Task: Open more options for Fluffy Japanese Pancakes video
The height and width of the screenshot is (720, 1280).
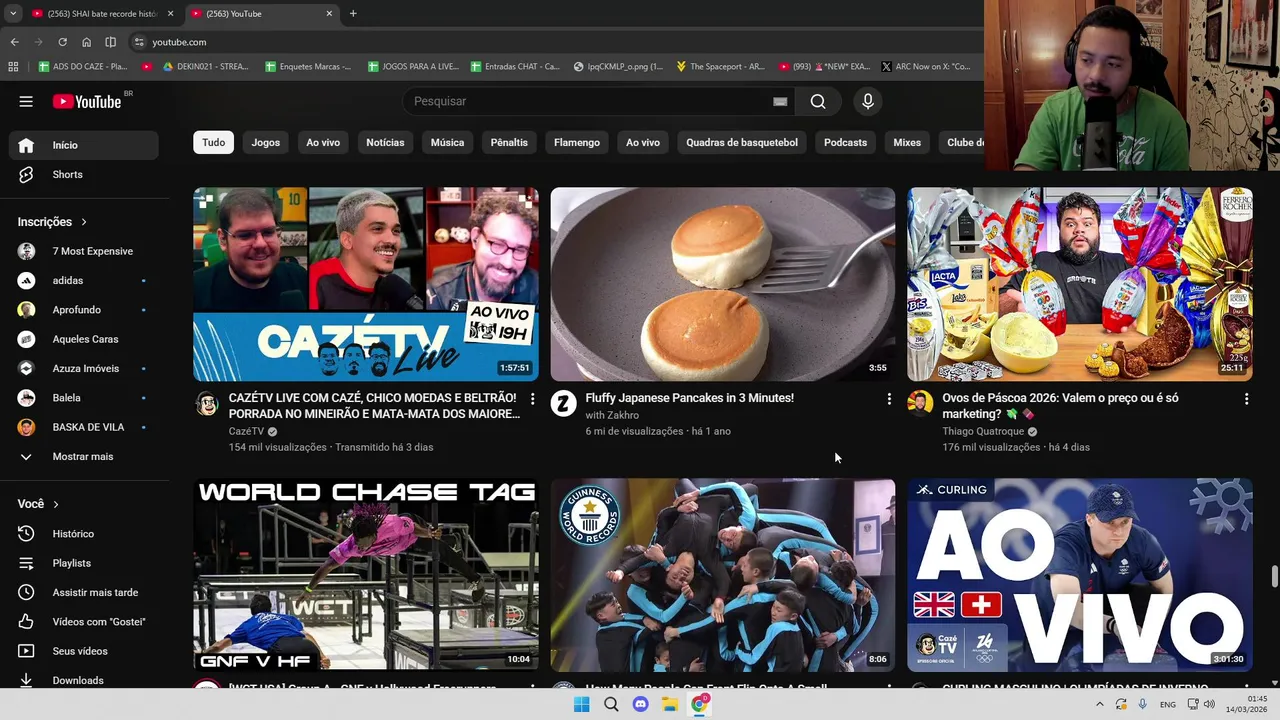Action: click(x=889, y=399)
